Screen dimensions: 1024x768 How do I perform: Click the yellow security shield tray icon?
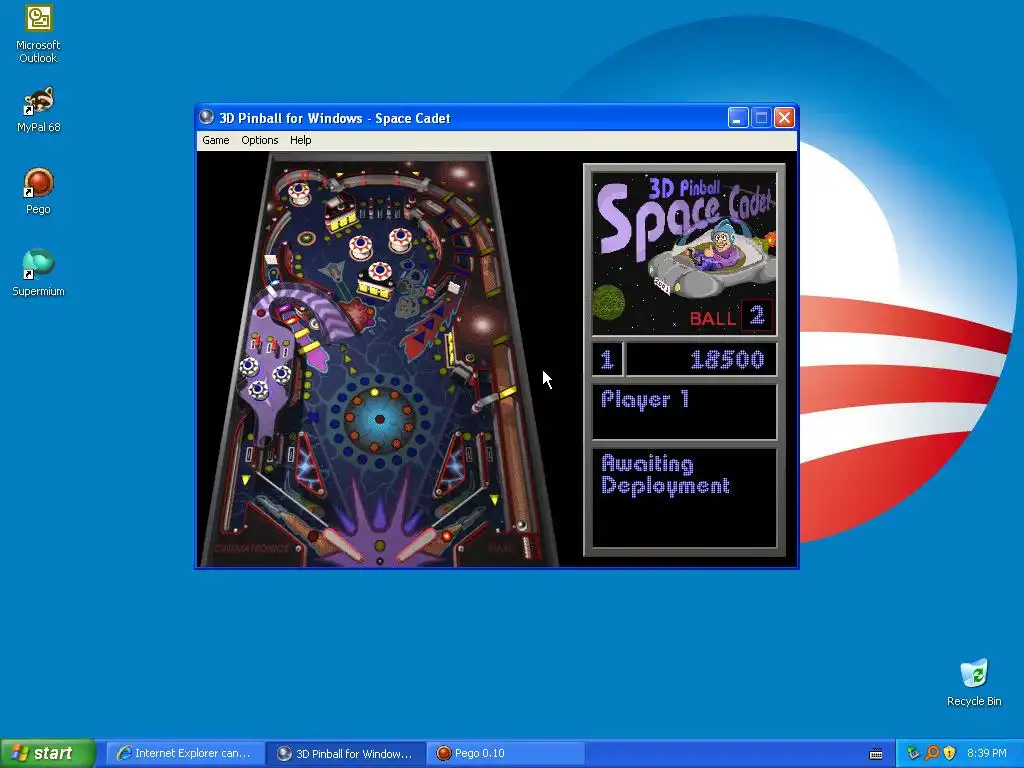pyautogui.click(x=950, y=753)
